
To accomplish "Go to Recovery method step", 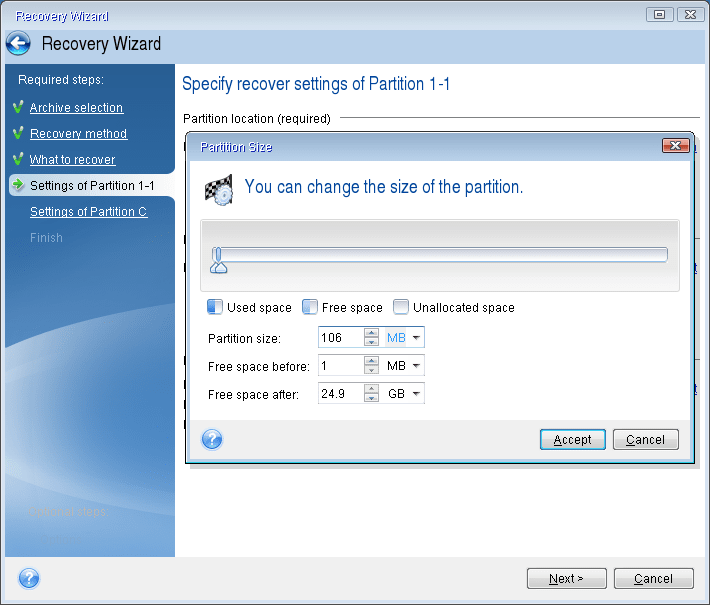I will (x=78, y=134).
